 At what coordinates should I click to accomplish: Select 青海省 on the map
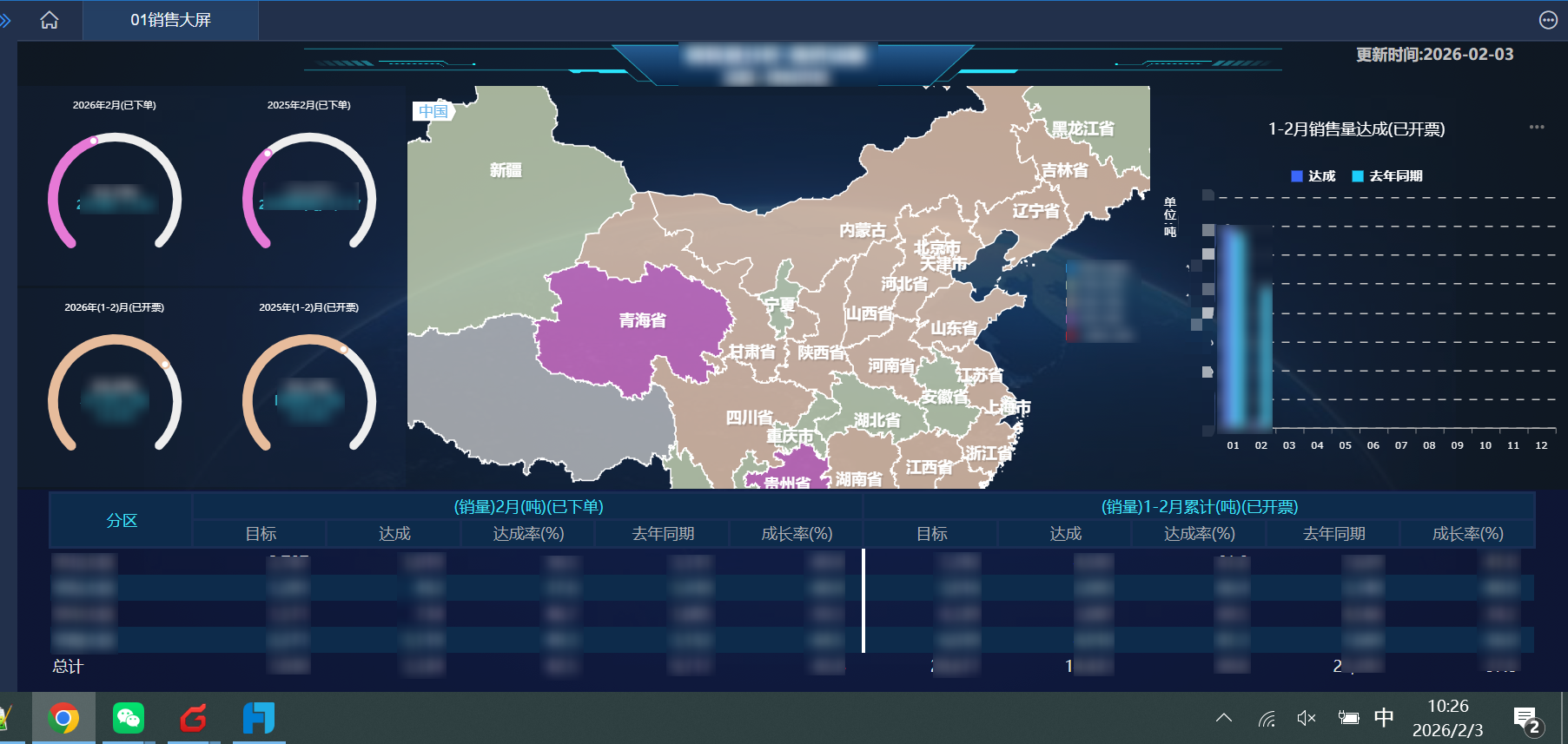point(642,320)
